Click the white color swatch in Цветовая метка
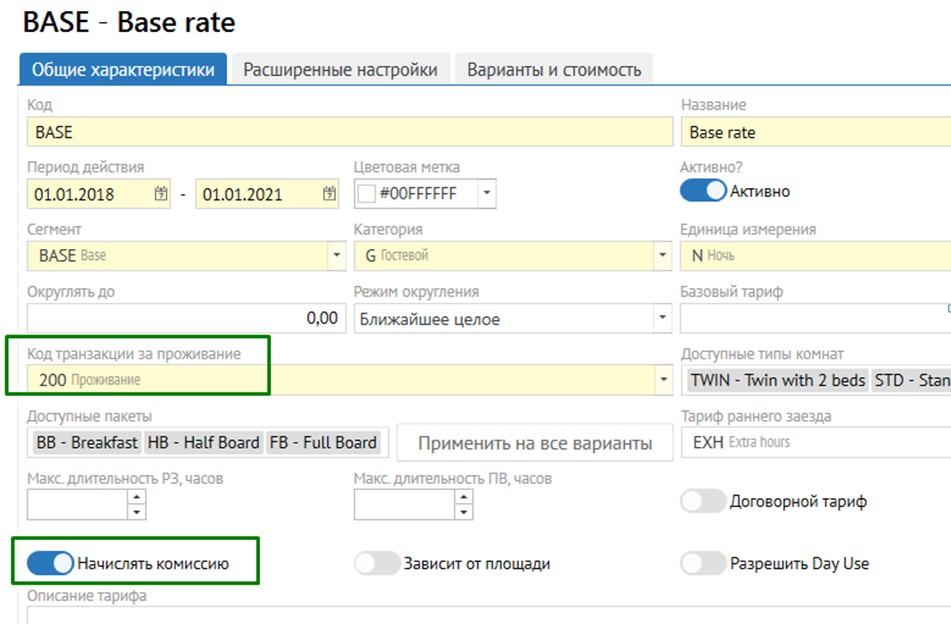 (x=366, y=194)
